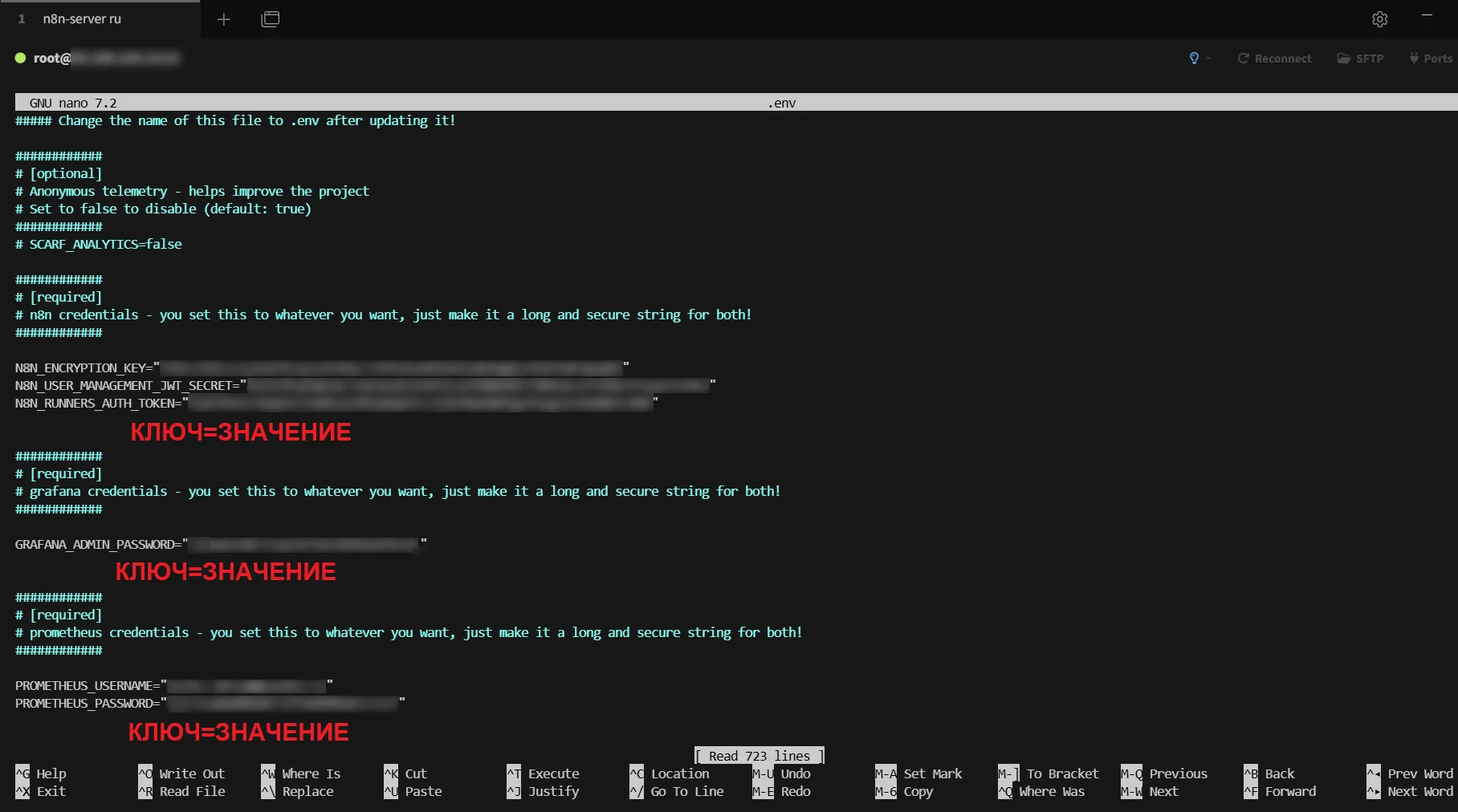Click Next Word shortcut label

pyautogui.click(x=1420, y=791)
